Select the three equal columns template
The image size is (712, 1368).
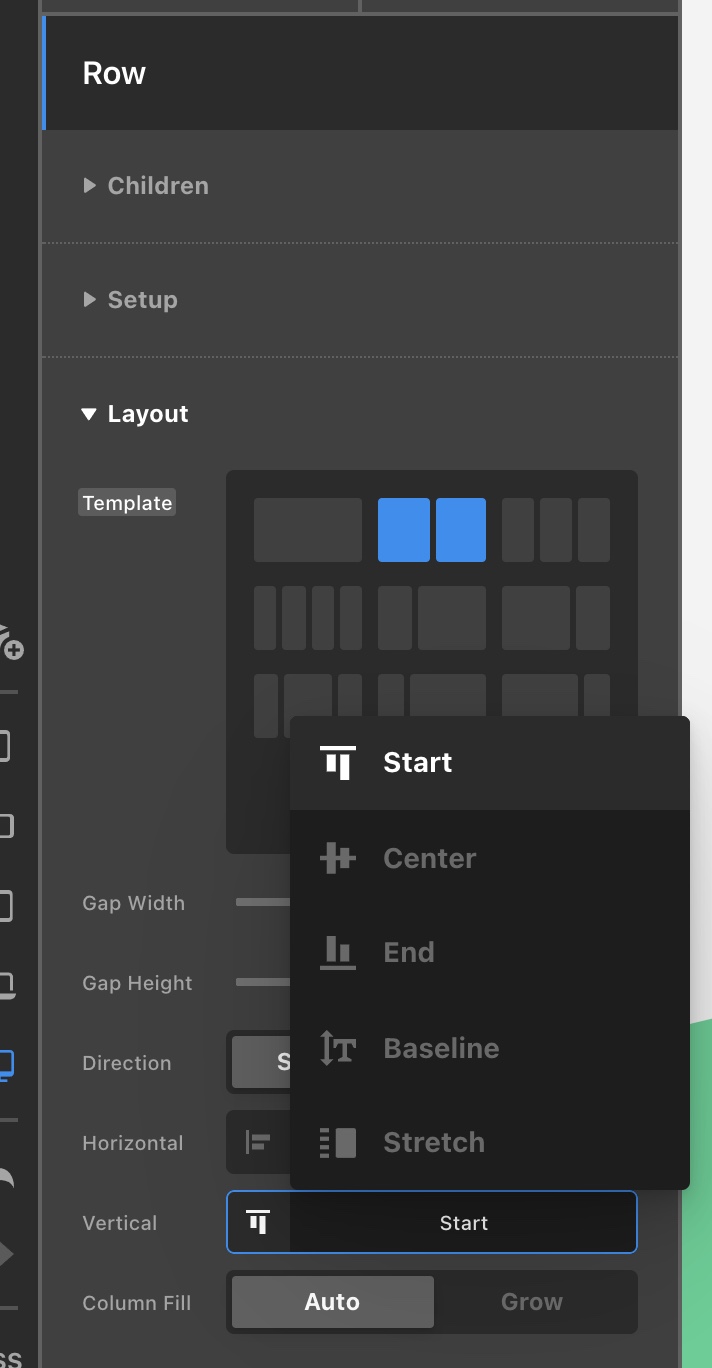click(x=556, y=530)
